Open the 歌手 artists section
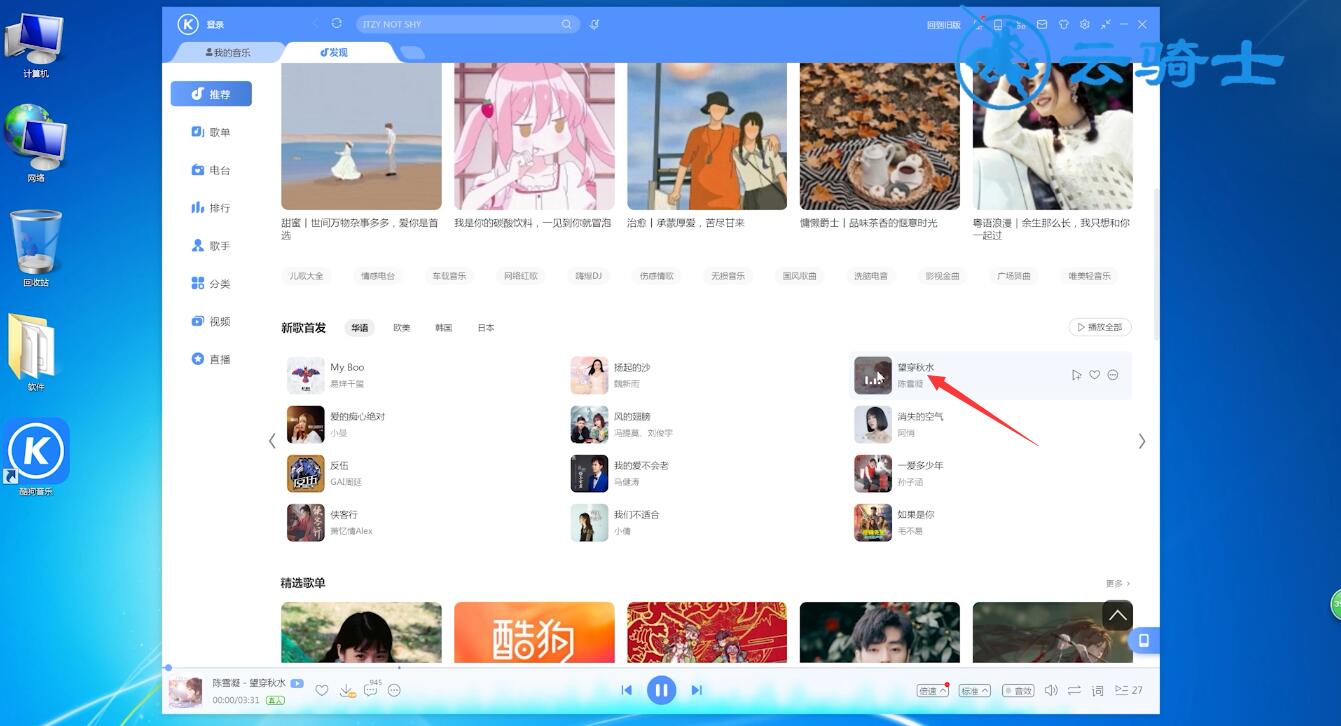Viewport: 1341px width, 726px height. pos(211,246)
